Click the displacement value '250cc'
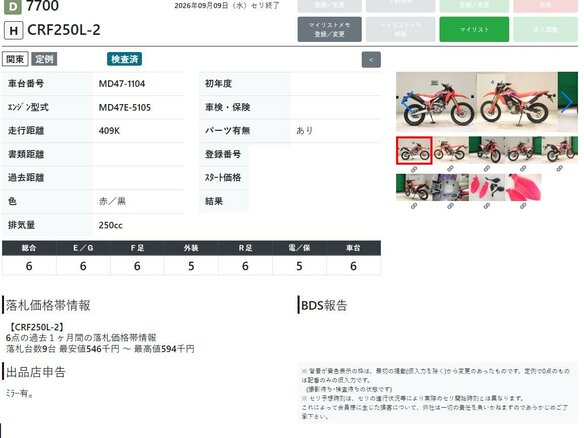This screenshot has width=584, height=438. point(111,225)
